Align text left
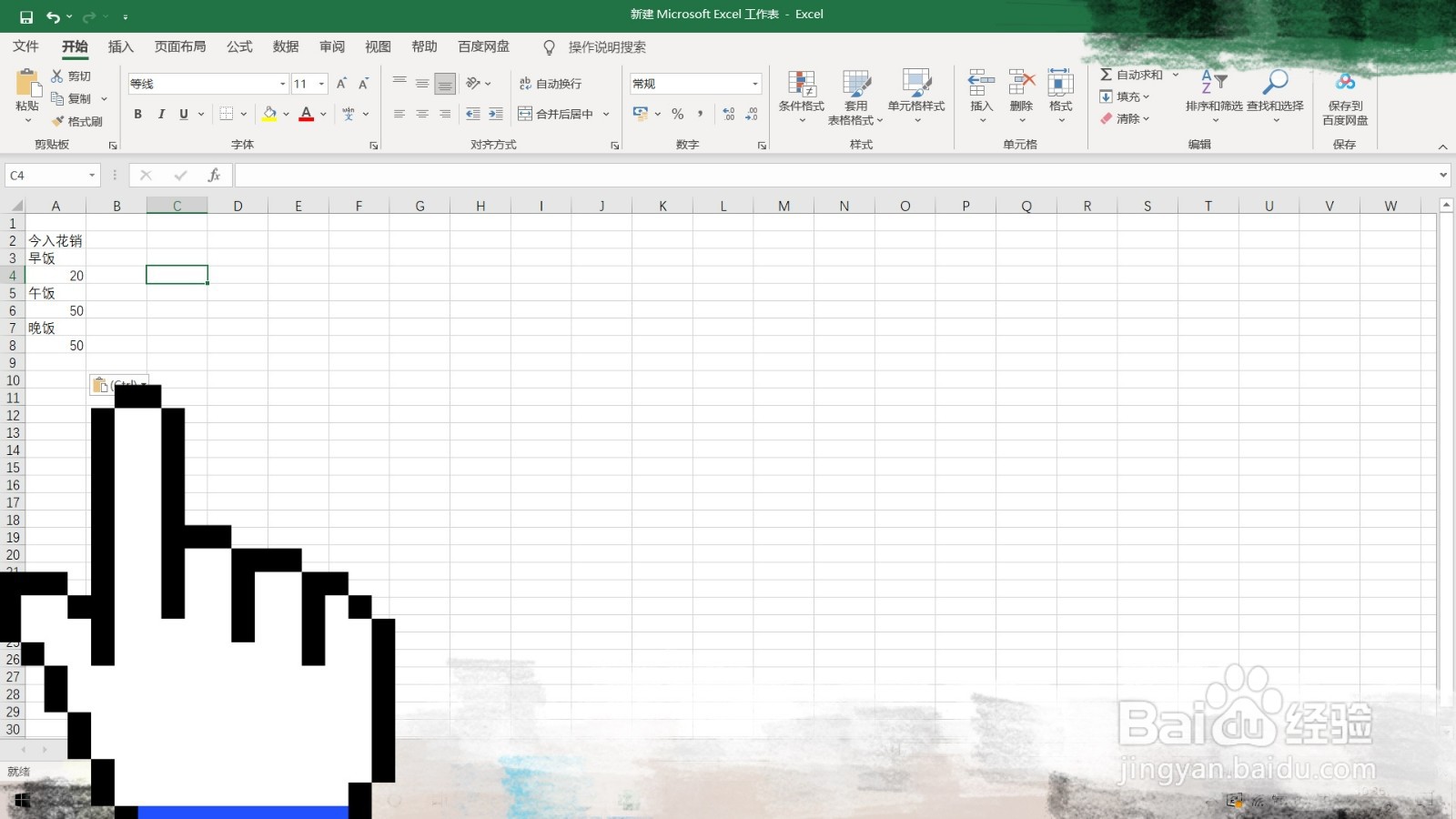 (x=399, y=114)
